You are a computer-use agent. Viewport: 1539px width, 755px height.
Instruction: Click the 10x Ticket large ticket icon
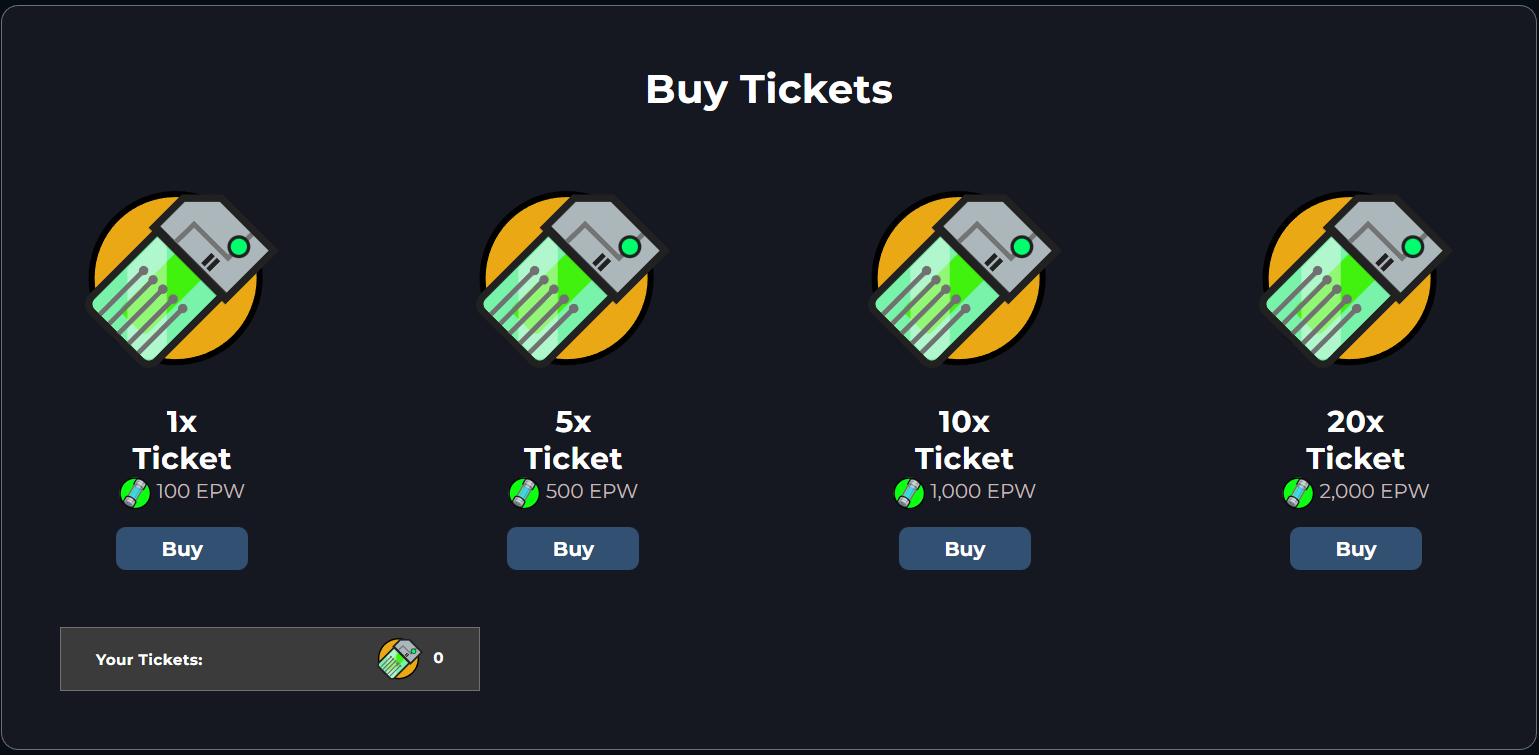pyautogui.click(x=965, y=279)
